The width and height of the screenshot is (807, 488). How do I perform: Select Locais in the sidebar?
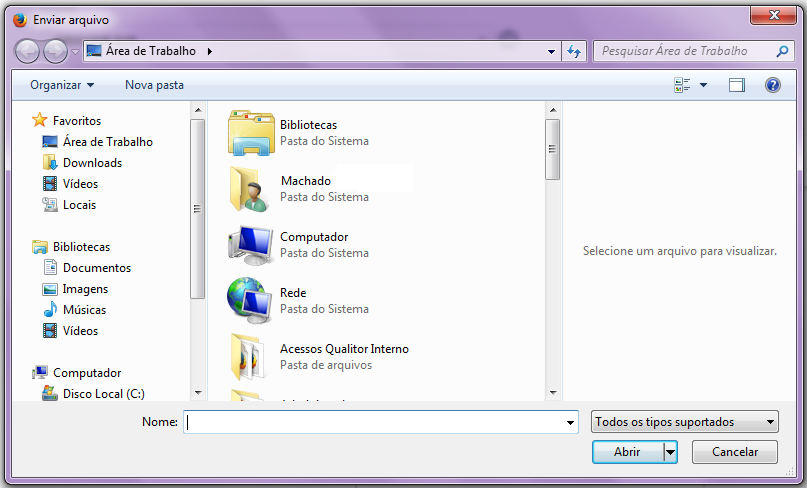(79, 205)
